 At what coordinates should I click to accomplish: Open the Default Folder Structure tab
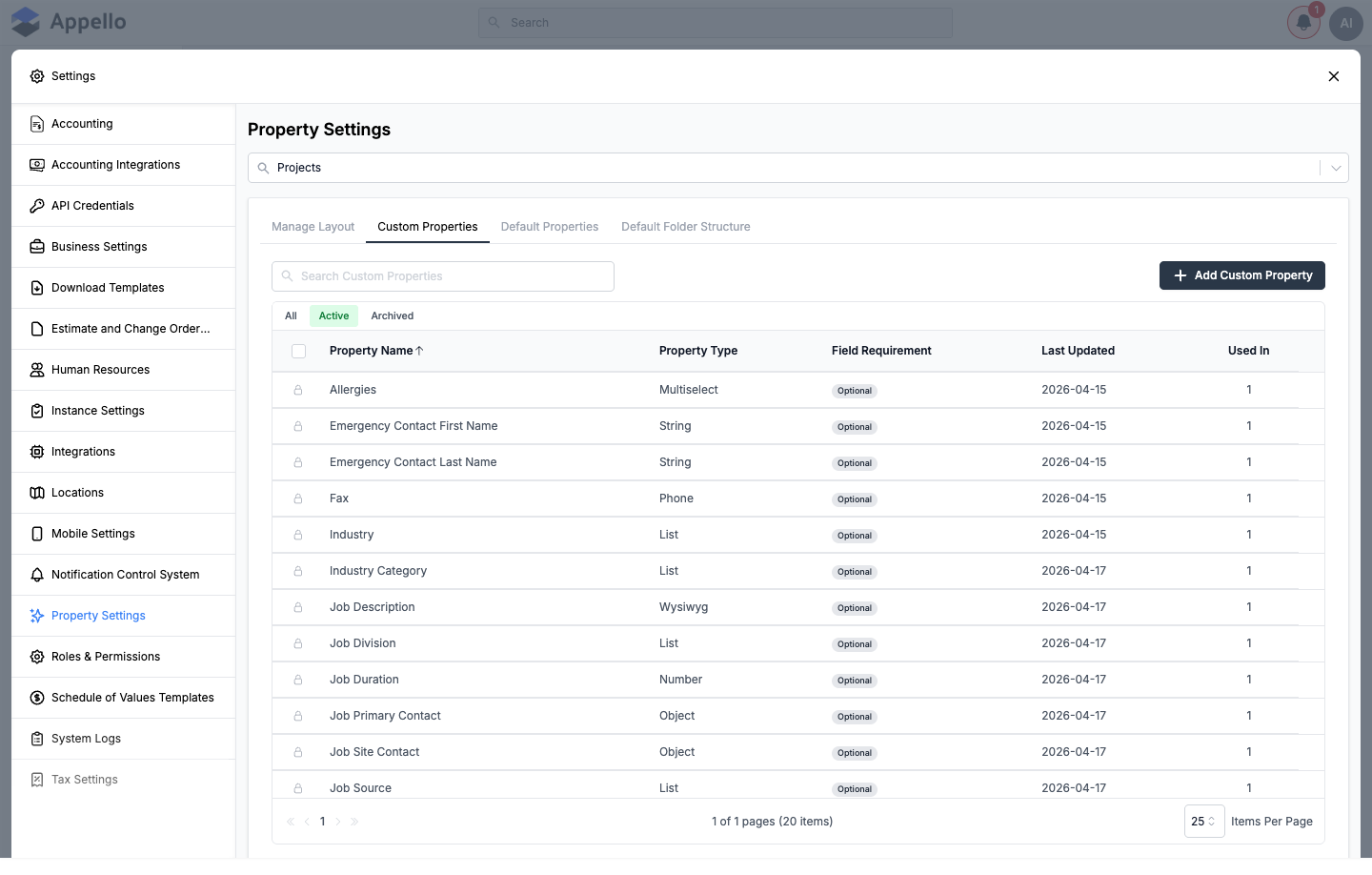(x=686, y=227)
